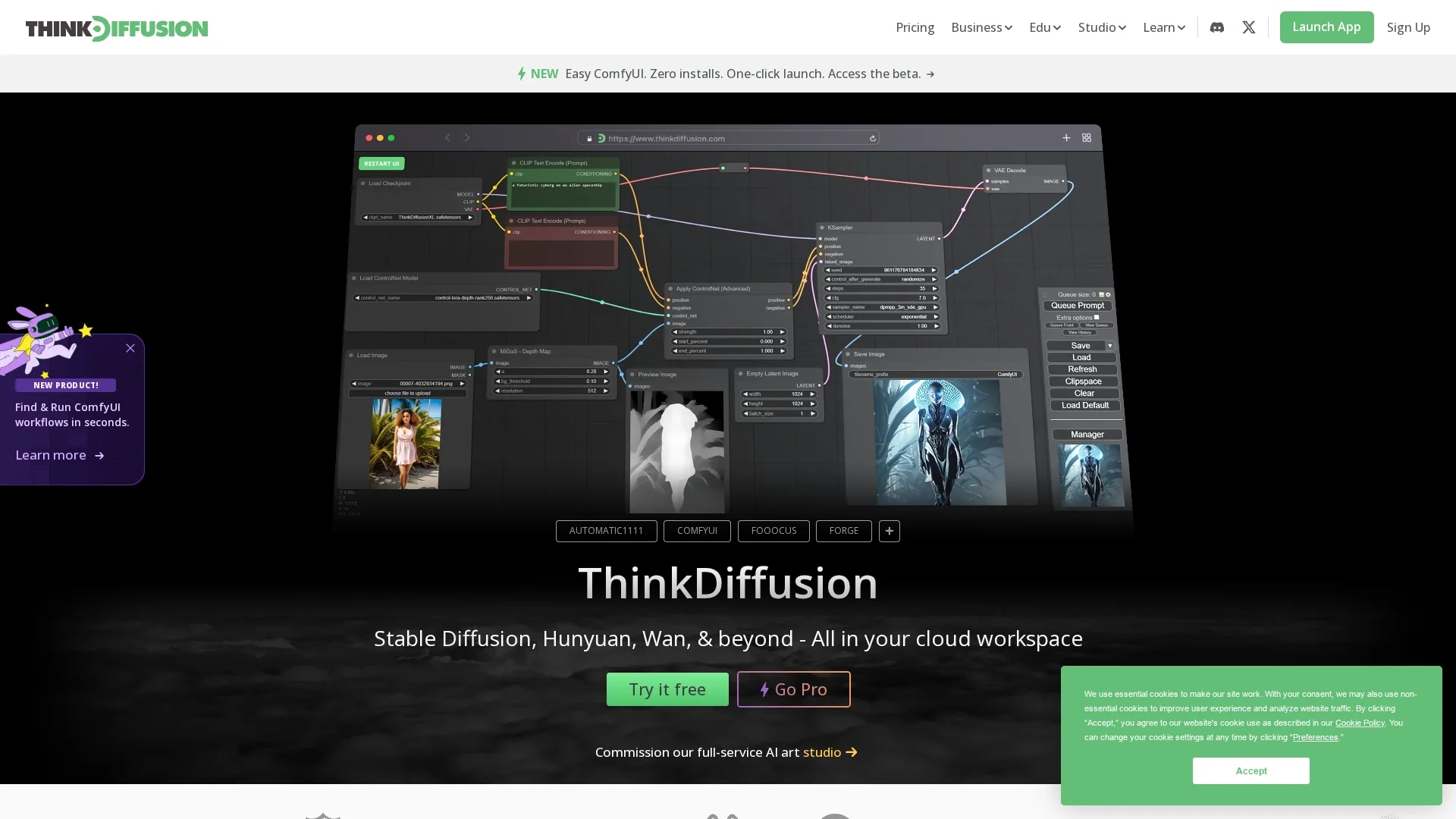Click the plus button beside FORGE
This screenshot has height=819, width=1456.
(889, 531)
